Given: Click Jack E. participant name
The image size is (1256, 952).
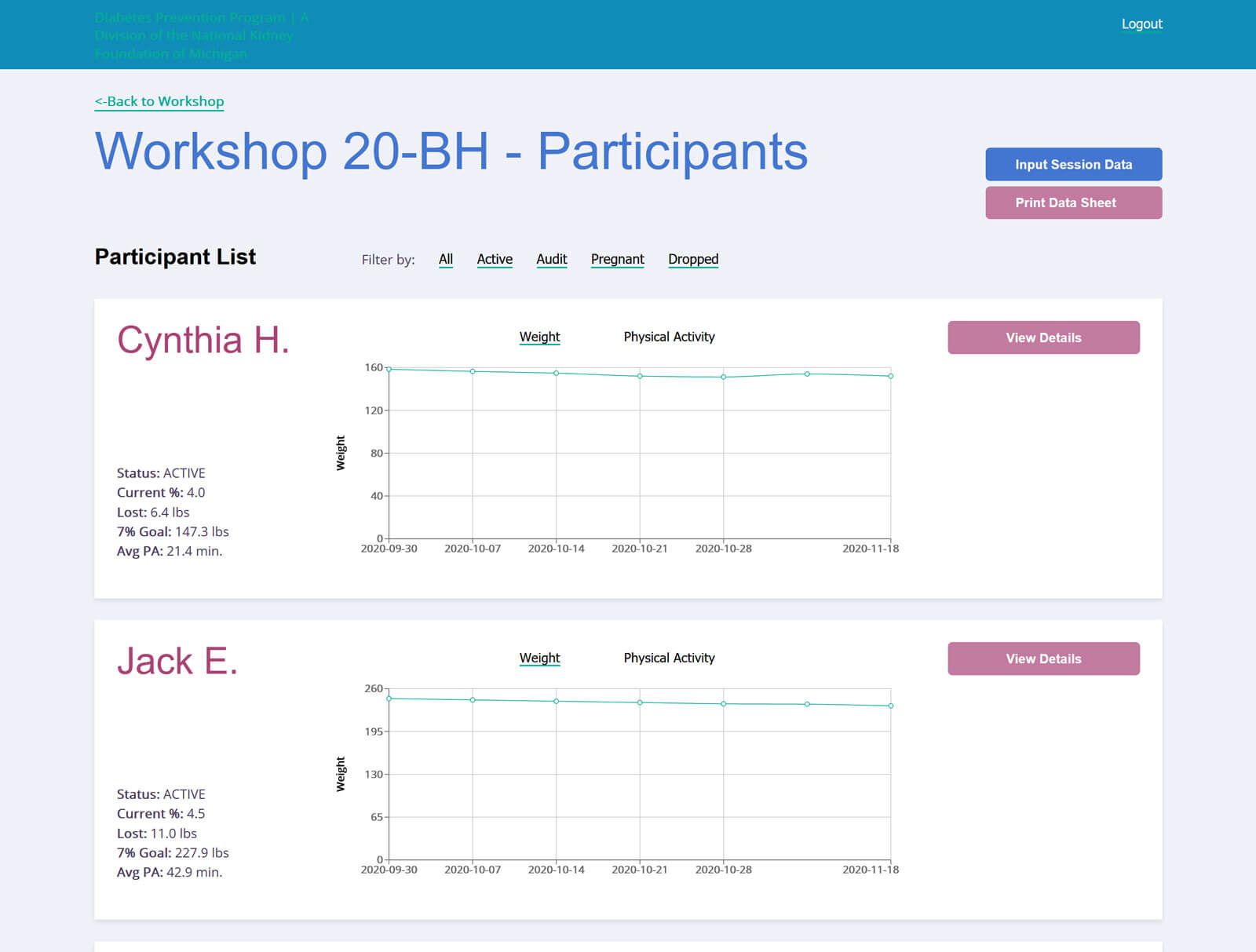Looking at the screenshot, I should coord(177,662).
